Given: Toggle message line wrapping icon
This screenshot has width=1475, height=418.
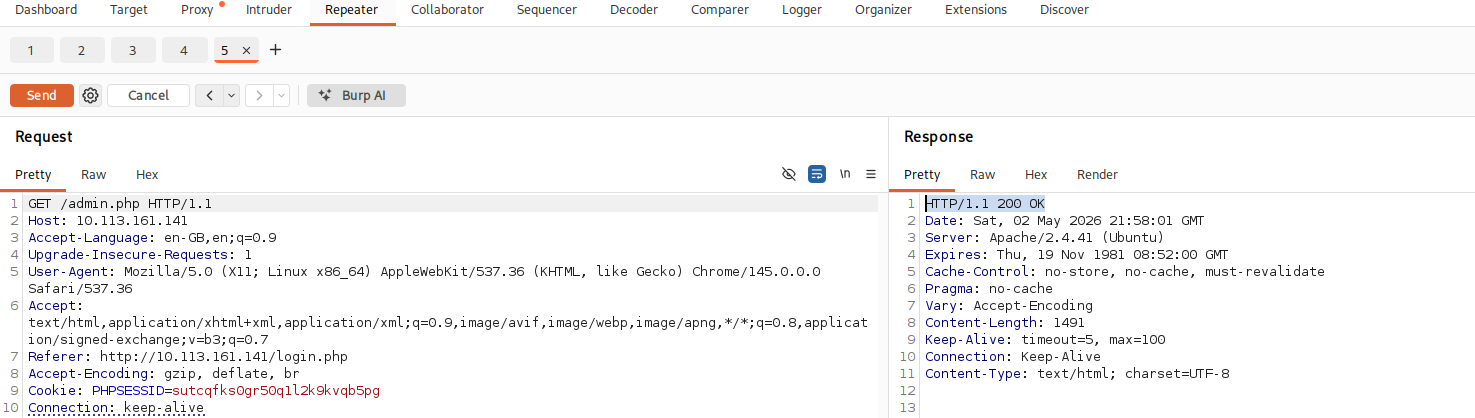Looking at the screenshot, I should (817, 174).
